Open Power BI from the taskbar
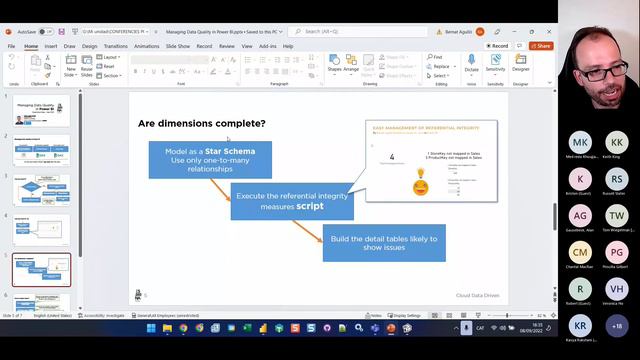640x360 pixels. click(x=263, y=328)
